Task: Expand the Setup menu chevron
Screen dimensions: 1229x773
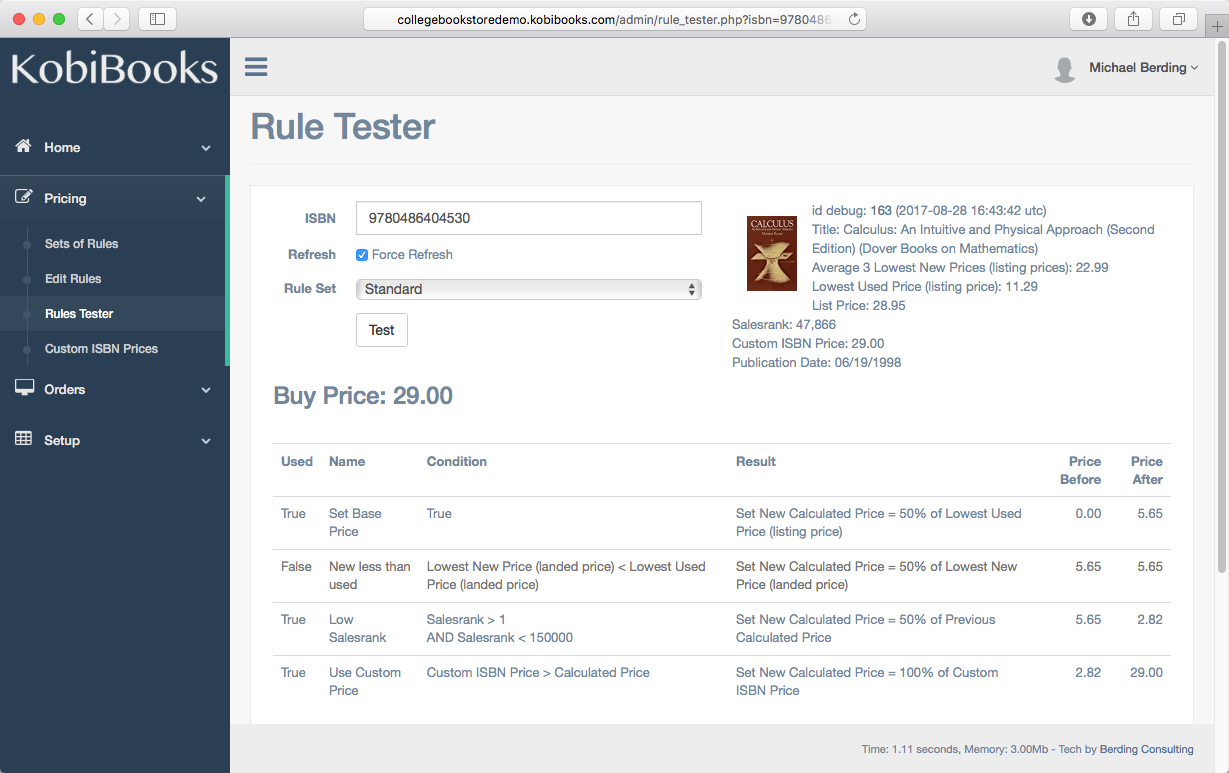Action: pyautogui.click(x=206, y=441)
